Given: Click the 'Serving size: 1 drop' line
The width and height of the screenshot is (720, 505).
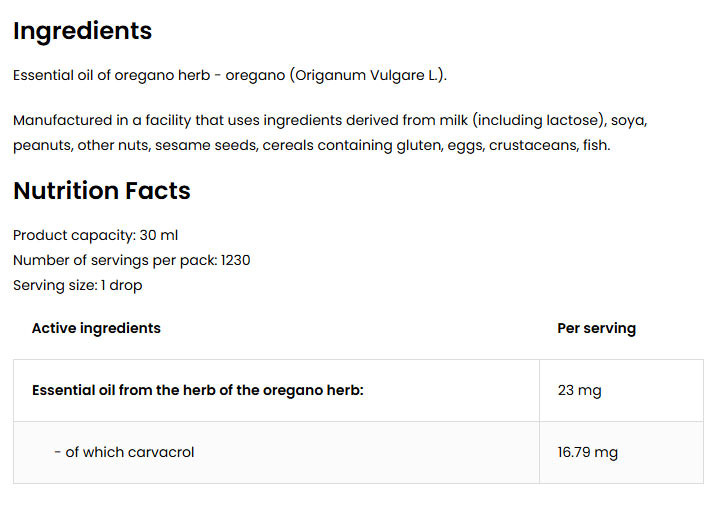Looking at the screenshot, I should pyautogui.click(x=77, y=285).
